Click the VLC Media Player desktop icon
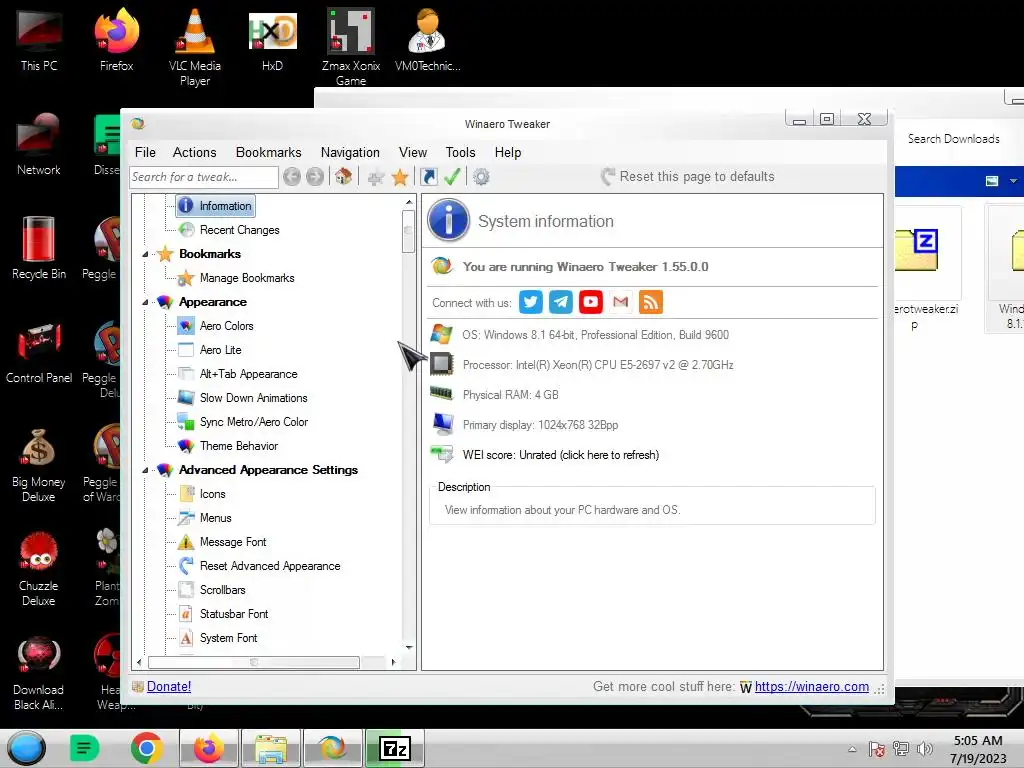Screen dimensions: 1024x768 (x=195, y=47)
